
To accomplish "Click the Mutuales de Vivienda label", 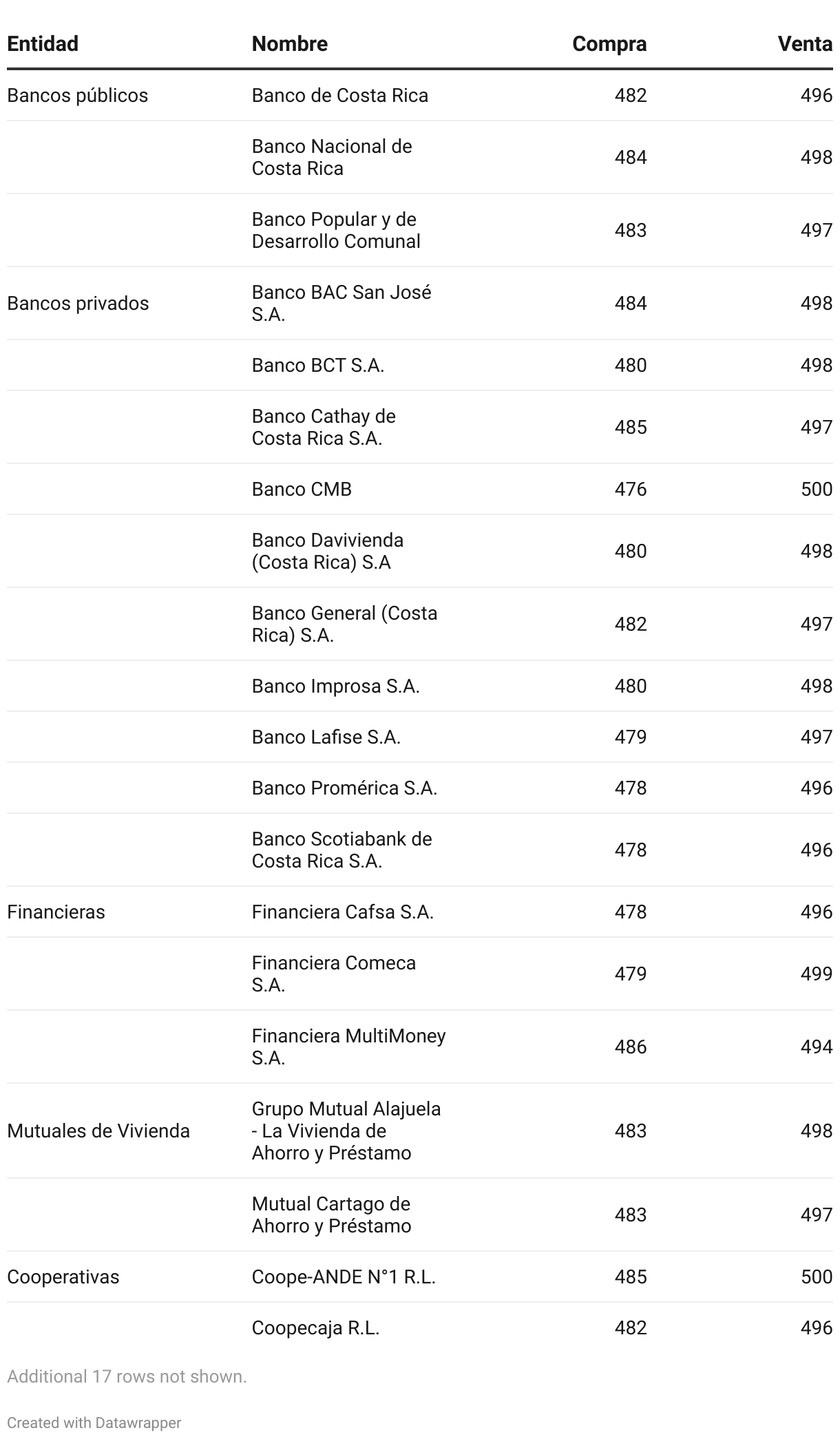I will tap(98, 1131).
